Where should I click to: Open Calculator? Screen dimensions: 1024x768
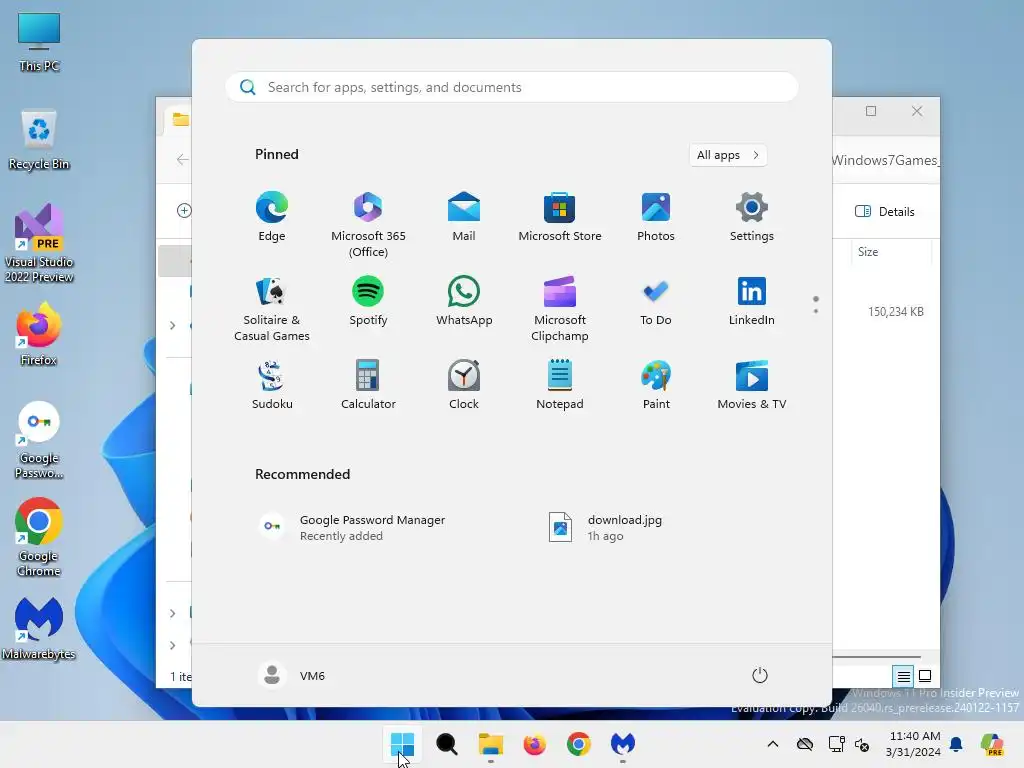tap(368, 385)
